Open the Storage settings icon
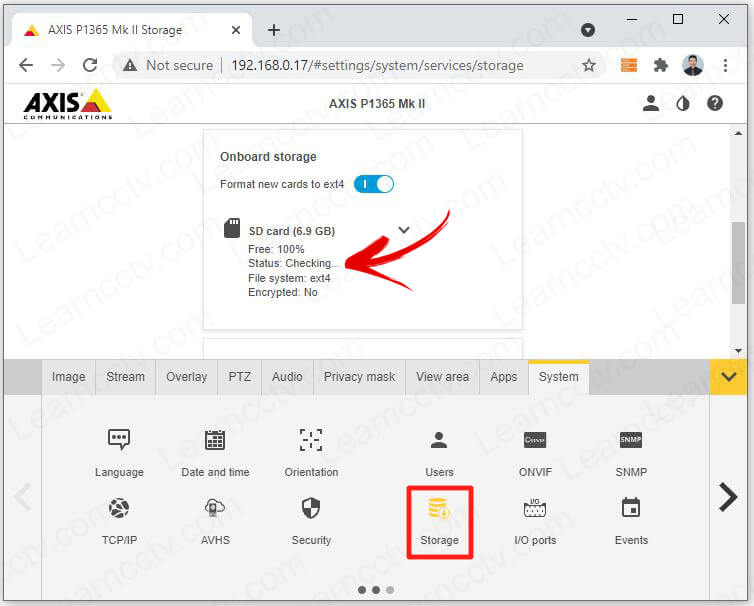The image size is (754, 606). (439, 511)
